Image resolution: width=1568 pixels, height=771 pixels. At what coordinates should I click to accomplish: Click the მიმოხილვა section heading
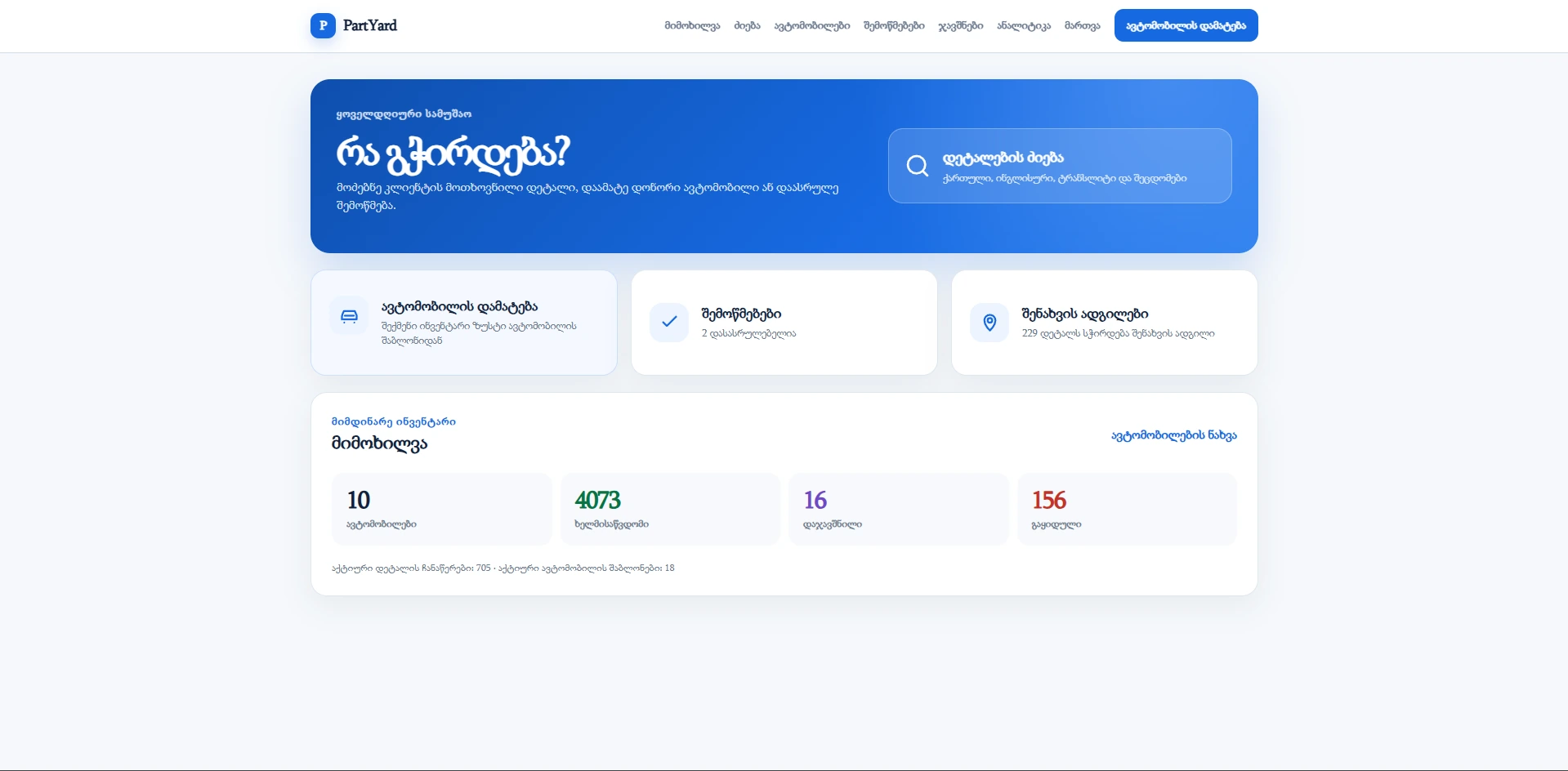(379, 443)
